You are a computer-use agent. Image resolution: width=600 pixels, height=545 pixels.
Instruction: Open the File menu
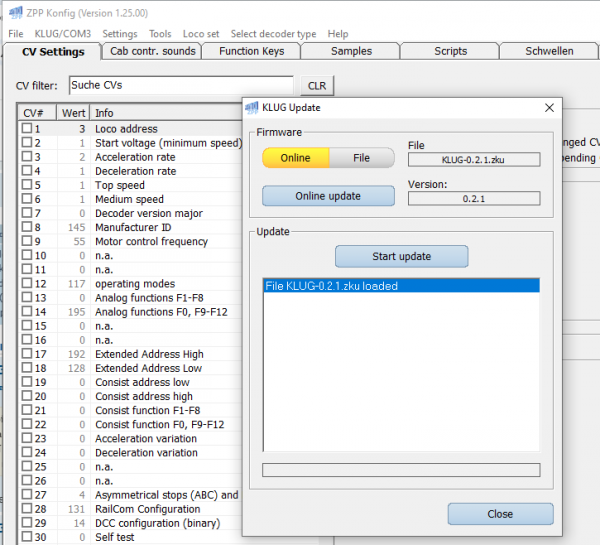coord(16,34)
